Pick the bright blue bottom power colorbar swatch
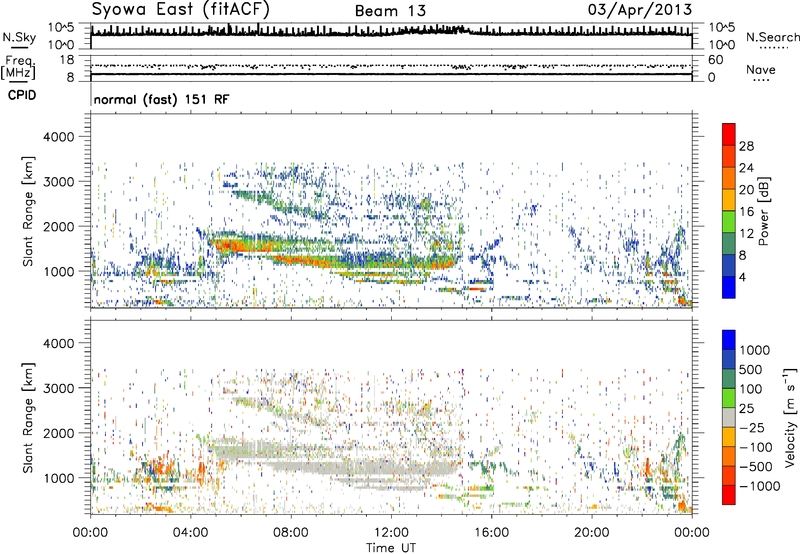The image size is (800, 554). pyautogui.click(x=729, y=287)
